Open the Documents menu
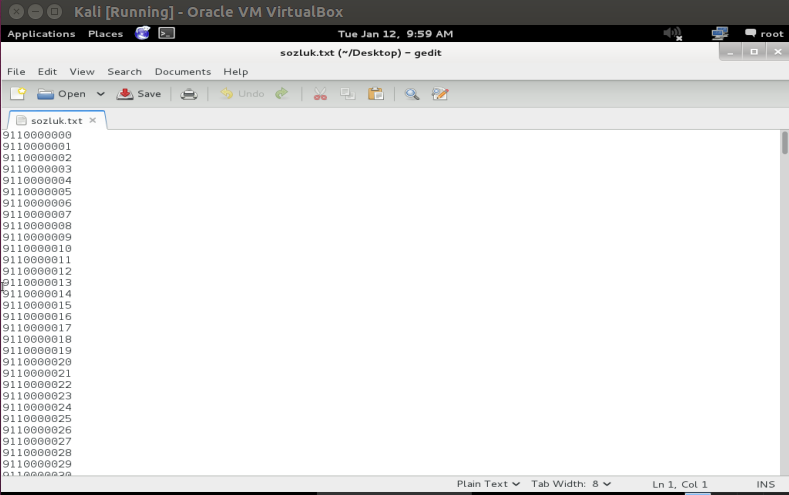The image size is (789, 495). [183, 71]
